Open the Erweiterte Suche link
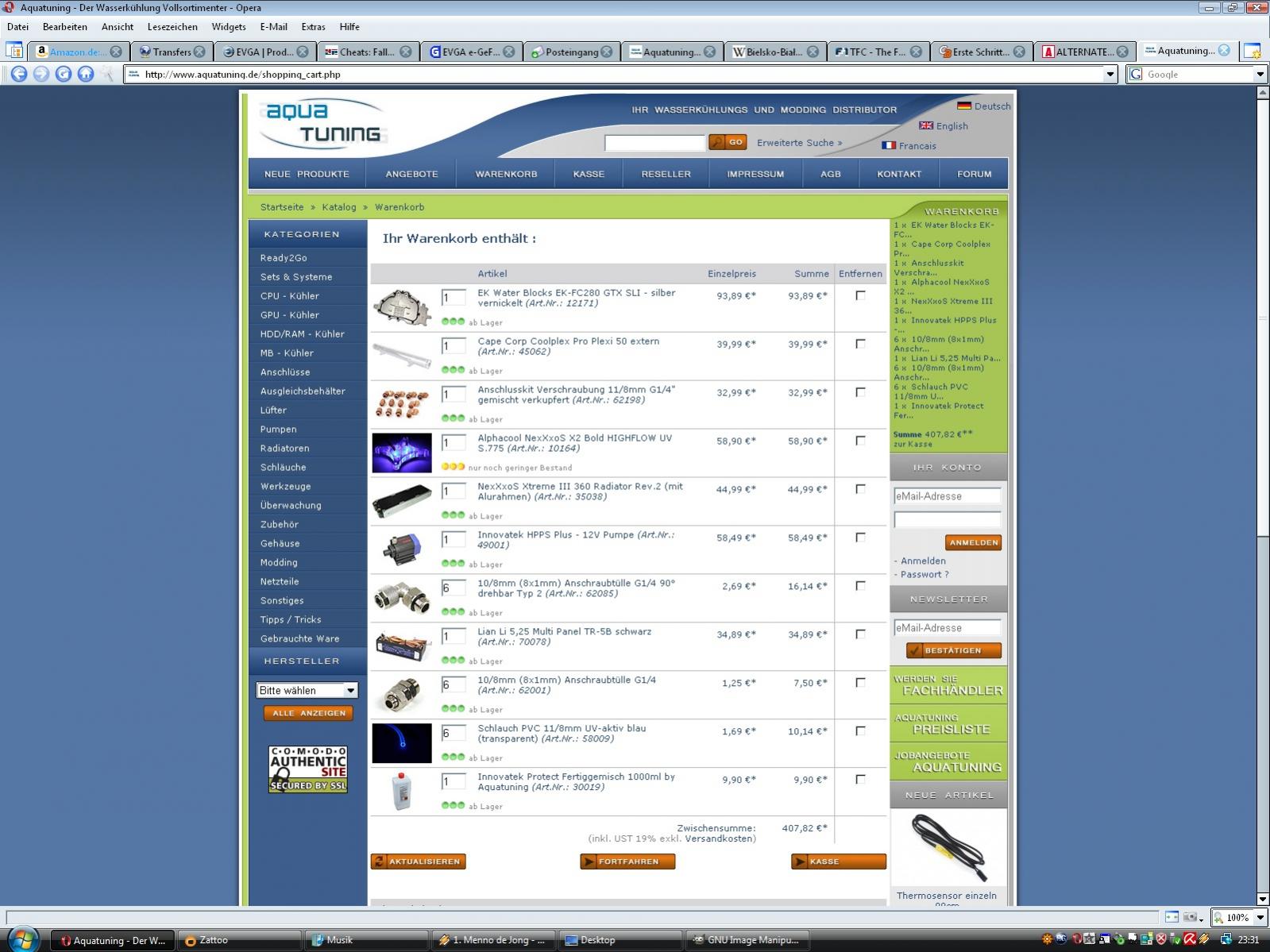The width and height of the screenshot is (1270, 952). tap(799, 143)
